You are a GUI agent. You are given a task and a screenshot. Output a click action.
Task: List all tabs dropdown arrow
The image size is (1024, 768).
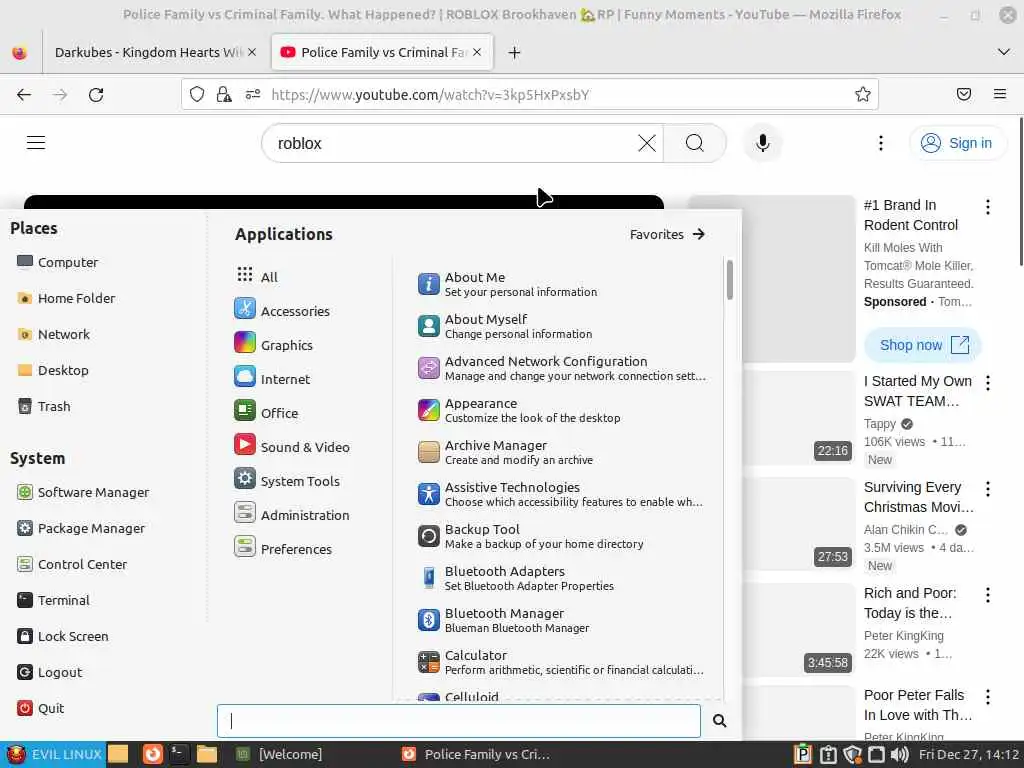pyautogui.click(x=1003, y=52)
